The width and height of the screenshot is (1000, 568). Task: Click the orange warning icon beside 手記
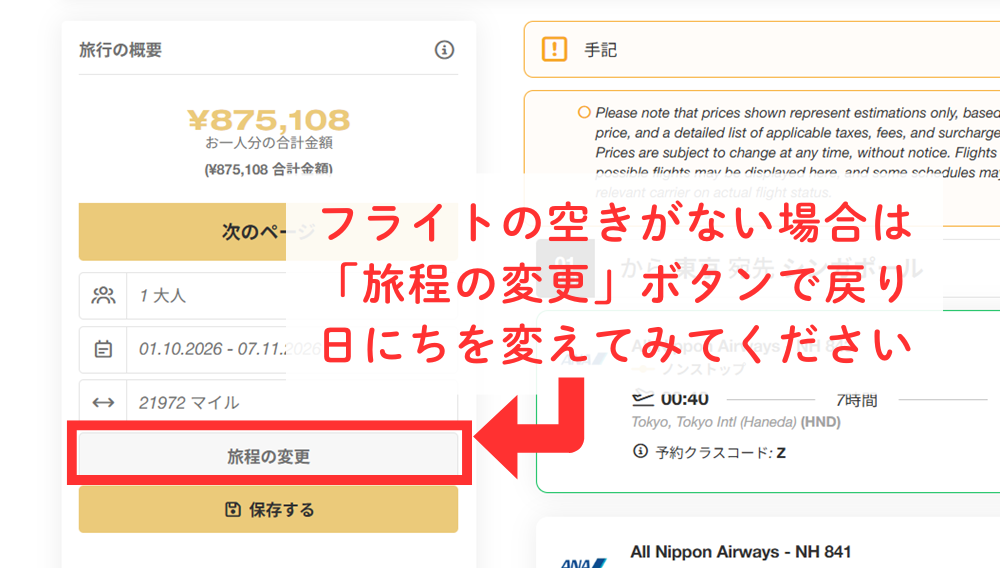click(554, 49)
